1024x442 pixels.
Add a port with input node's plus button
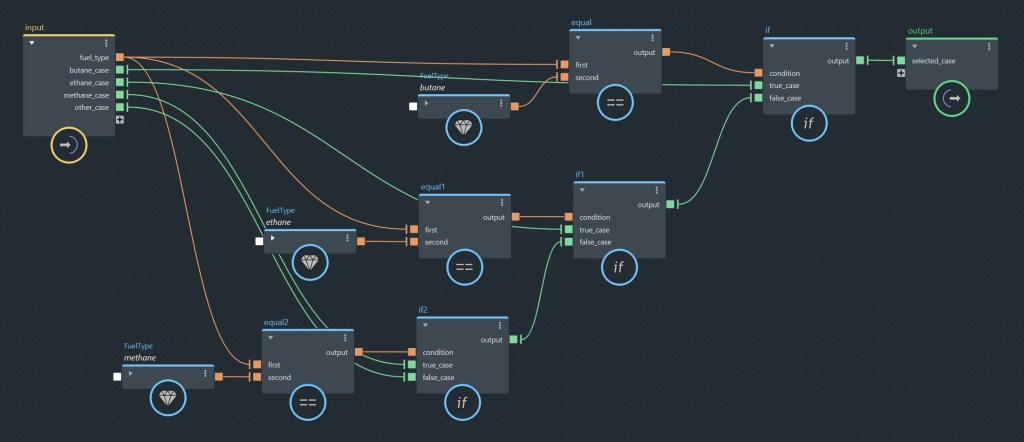120,120
